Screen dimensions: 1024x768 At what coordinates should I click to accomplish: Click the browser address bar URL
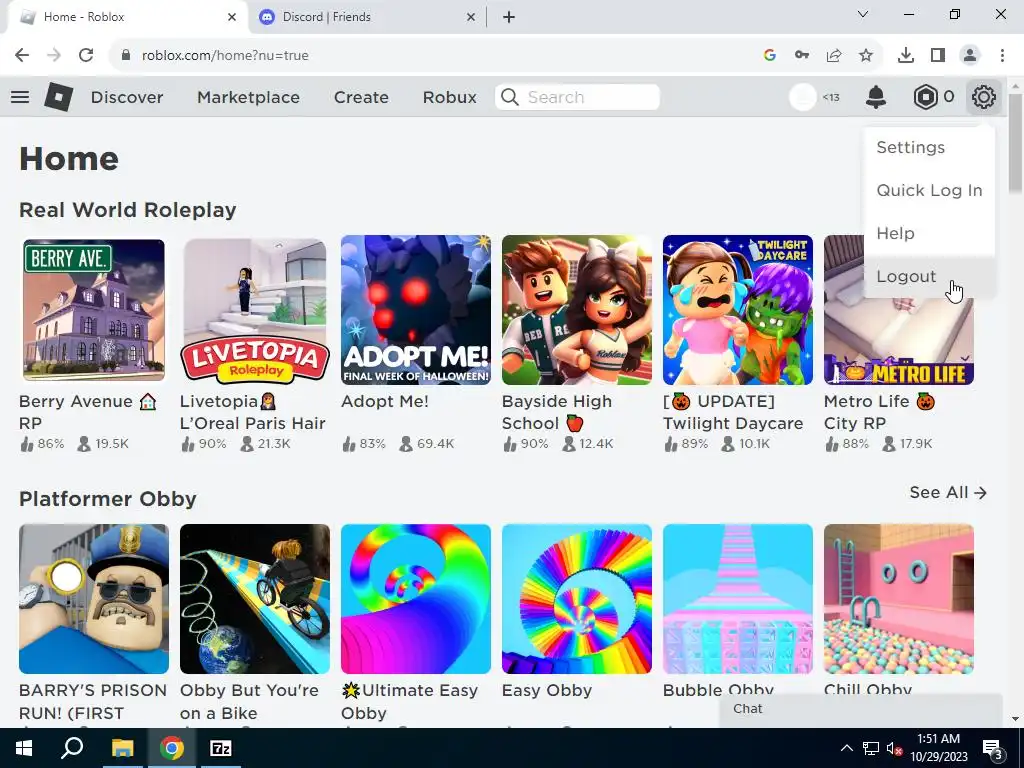coord(225,56)
